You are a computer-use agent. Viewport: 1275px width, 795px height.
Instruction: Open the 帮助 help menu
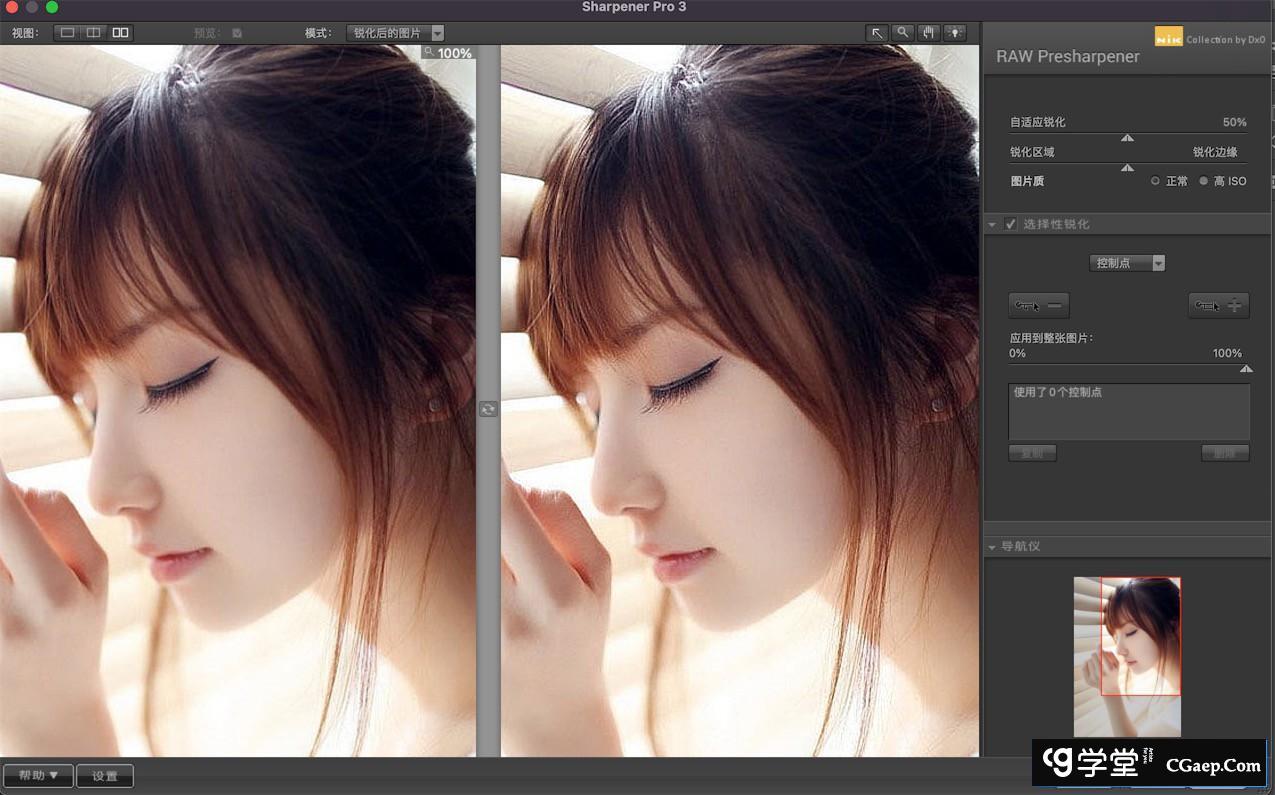38,775
